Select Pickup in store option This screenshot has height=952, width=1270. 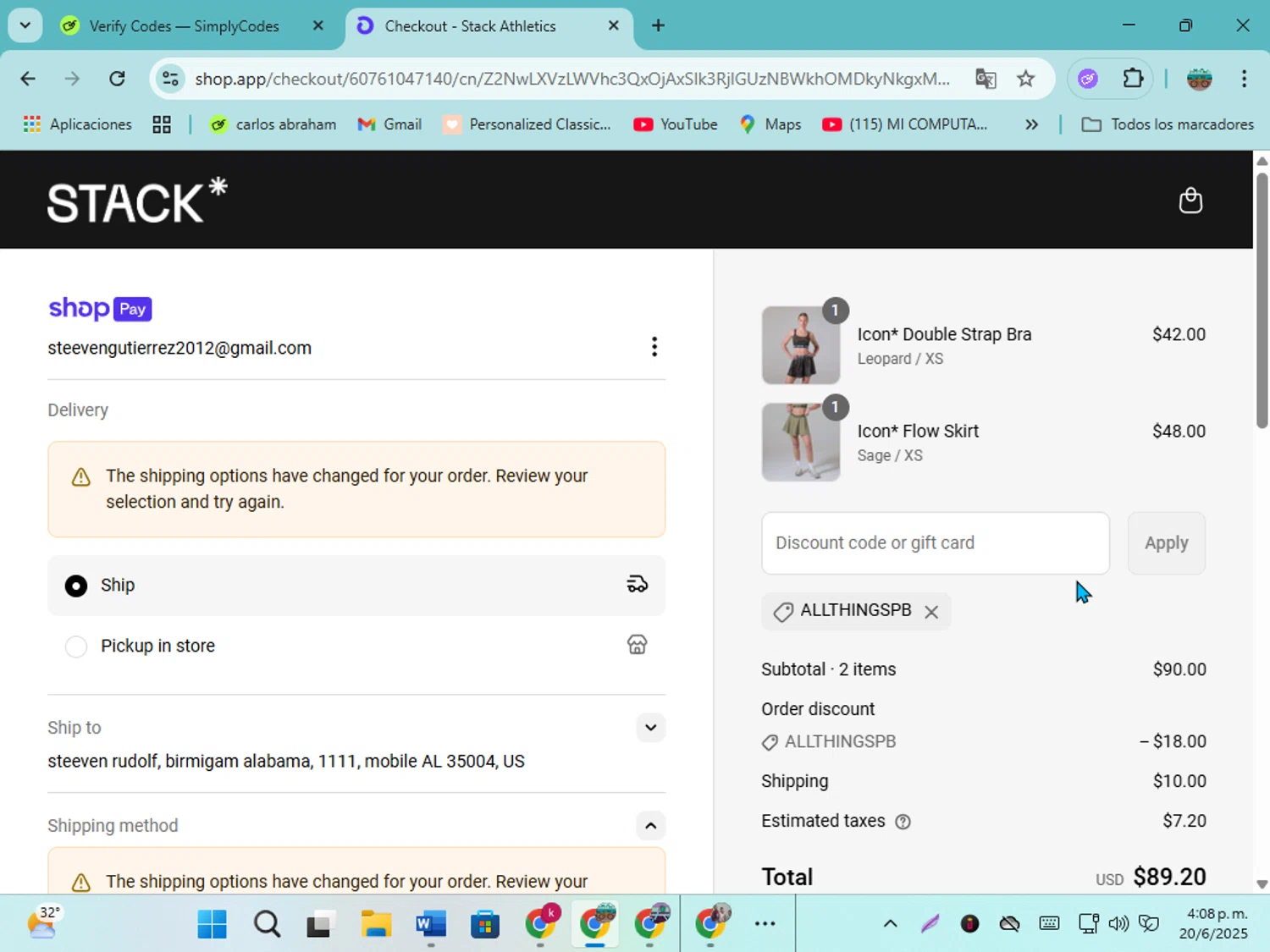(356, 646)
